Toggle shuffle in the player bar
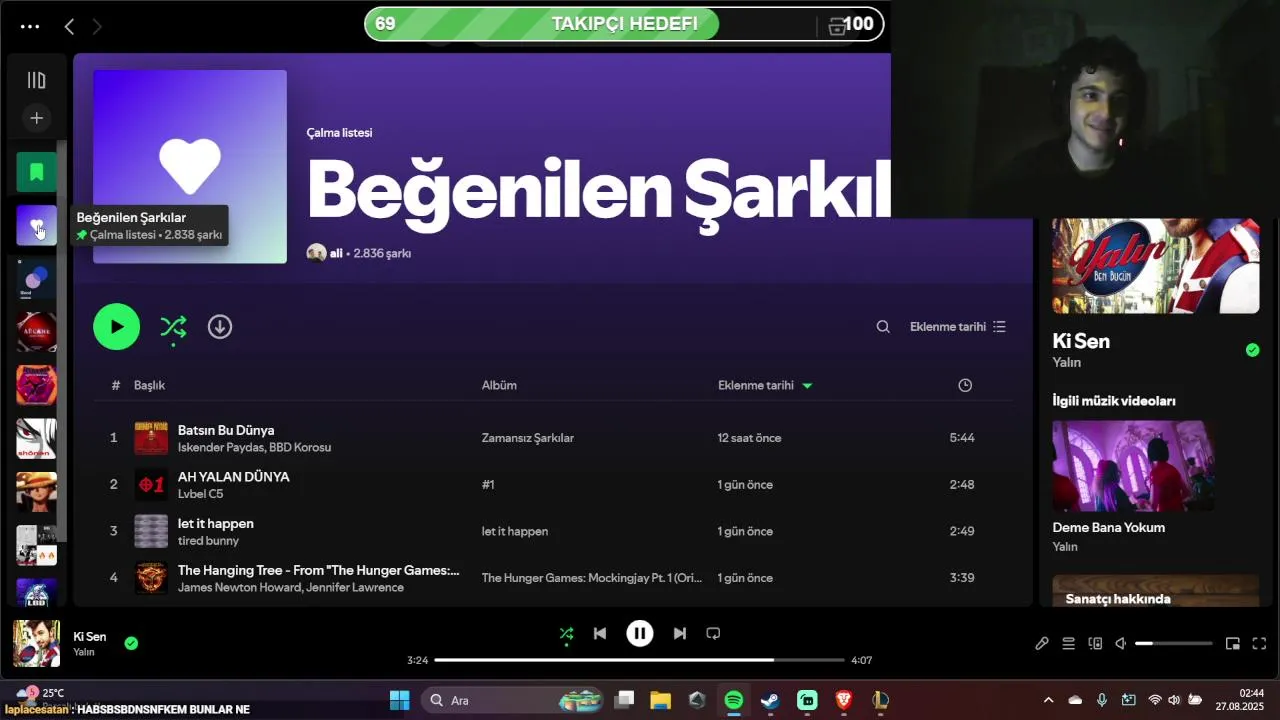The width and height of the screenshot is (1280, 720). point(566,633)
